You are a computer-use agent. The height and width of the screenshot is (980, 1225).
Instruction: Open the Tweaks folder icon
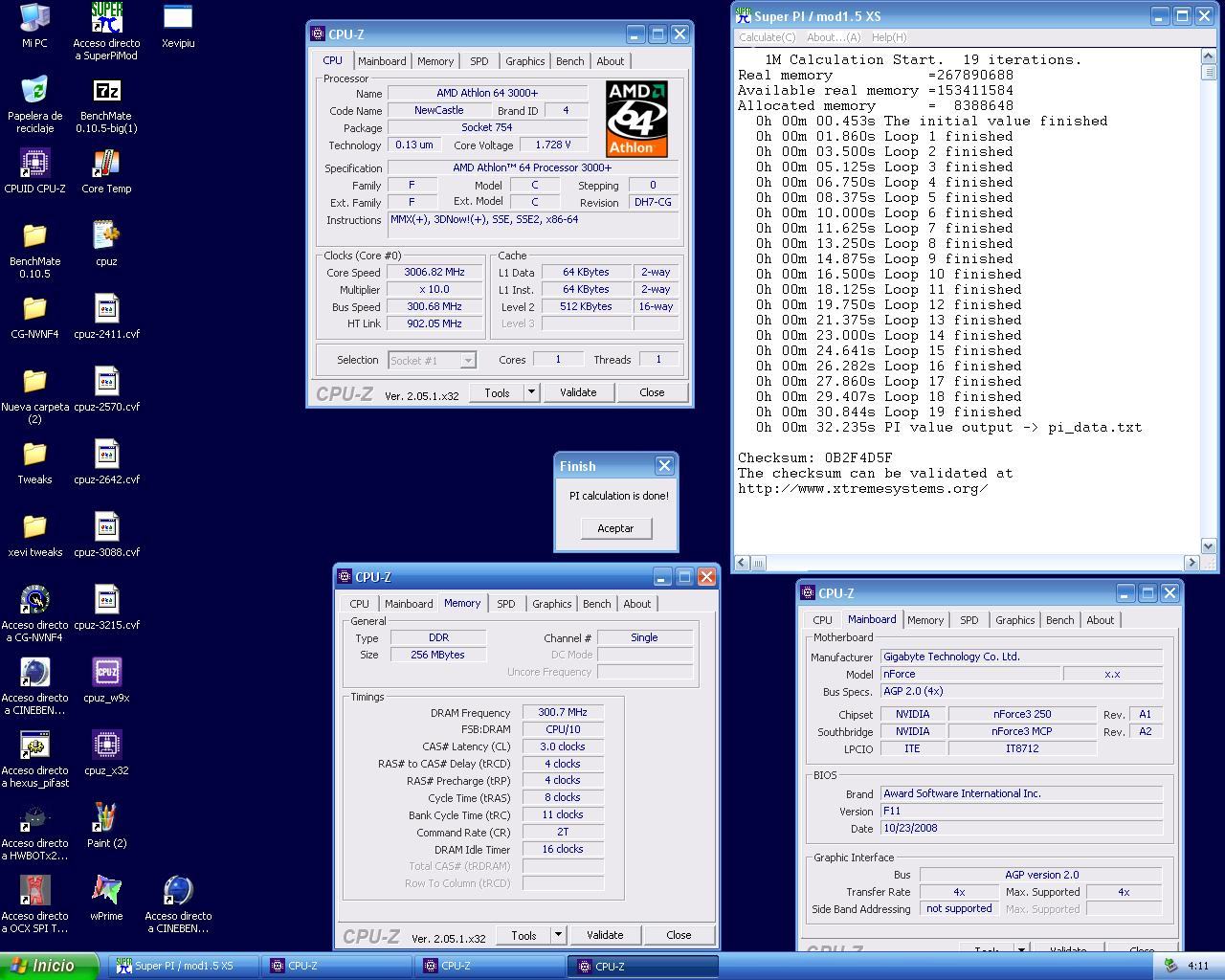[34, 454]
